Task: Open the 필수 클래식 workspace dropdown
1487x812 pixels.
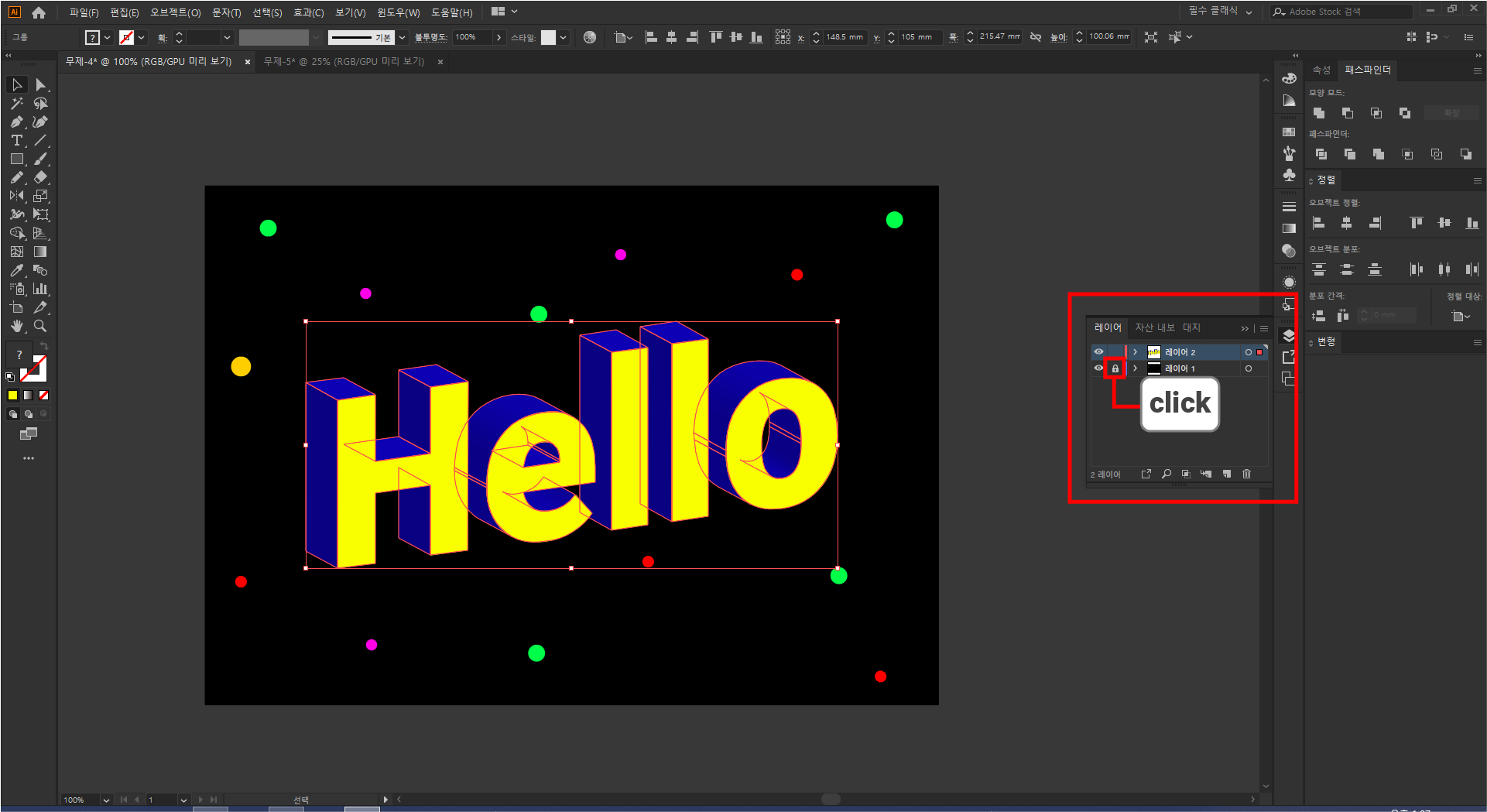Action: pos(1220,11)
